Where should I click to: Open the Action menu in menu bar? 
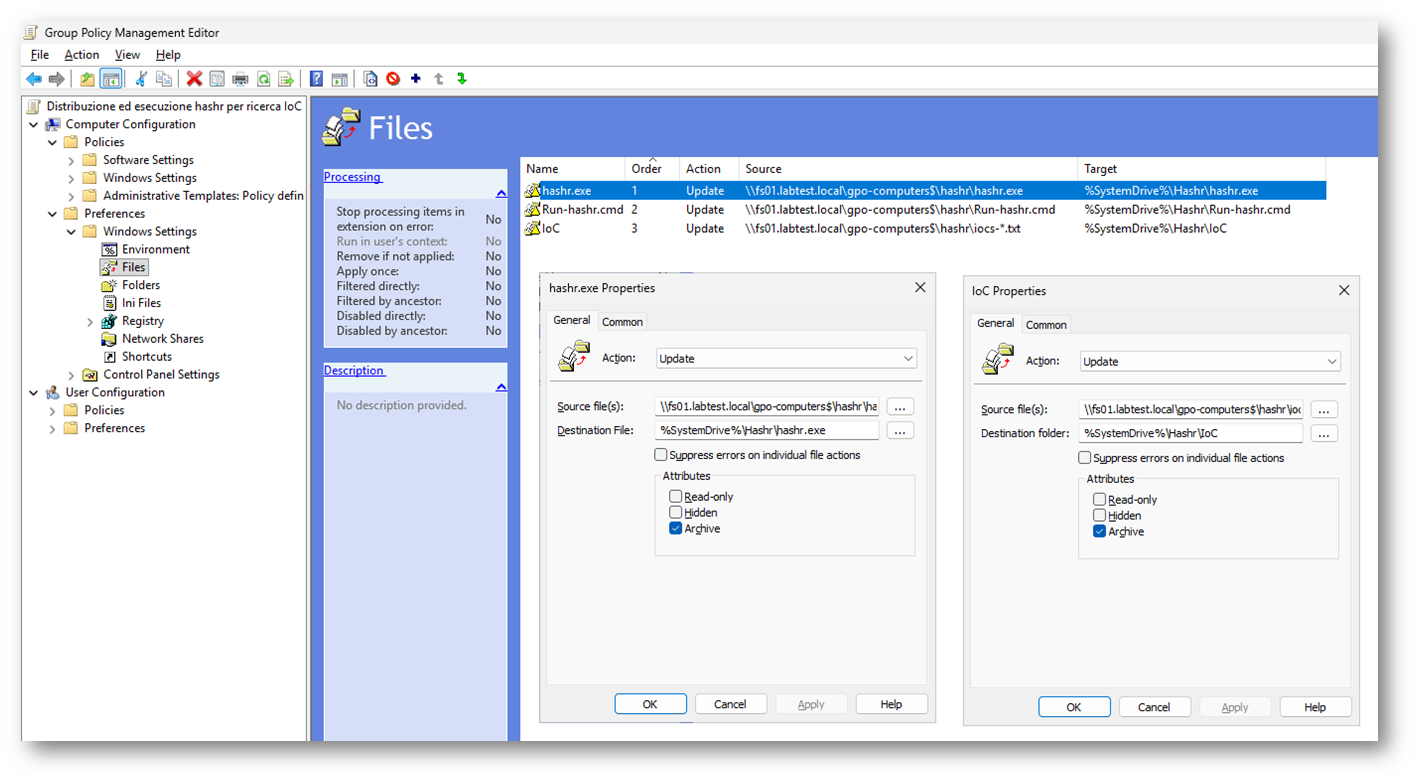(x=81, y=55)
